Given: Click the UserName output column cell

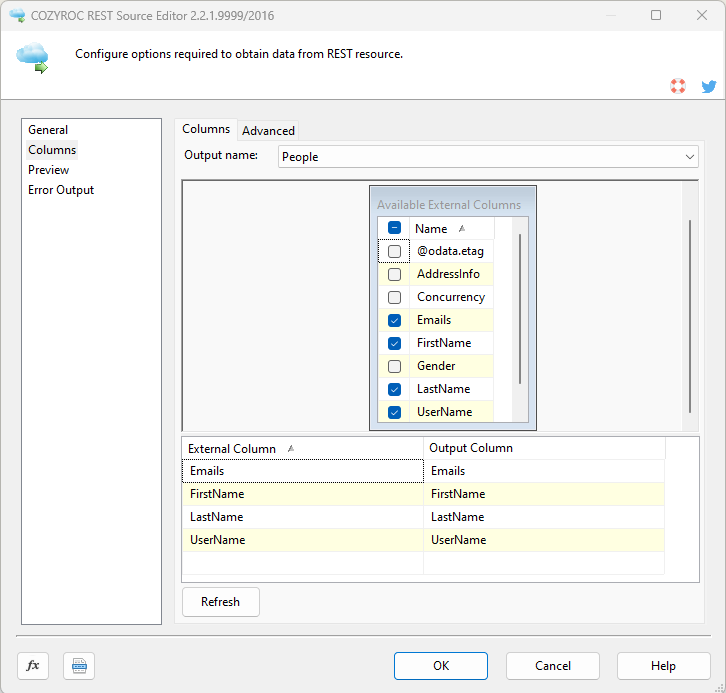Looking at the screenshot, I should click(x=544, y=540).
